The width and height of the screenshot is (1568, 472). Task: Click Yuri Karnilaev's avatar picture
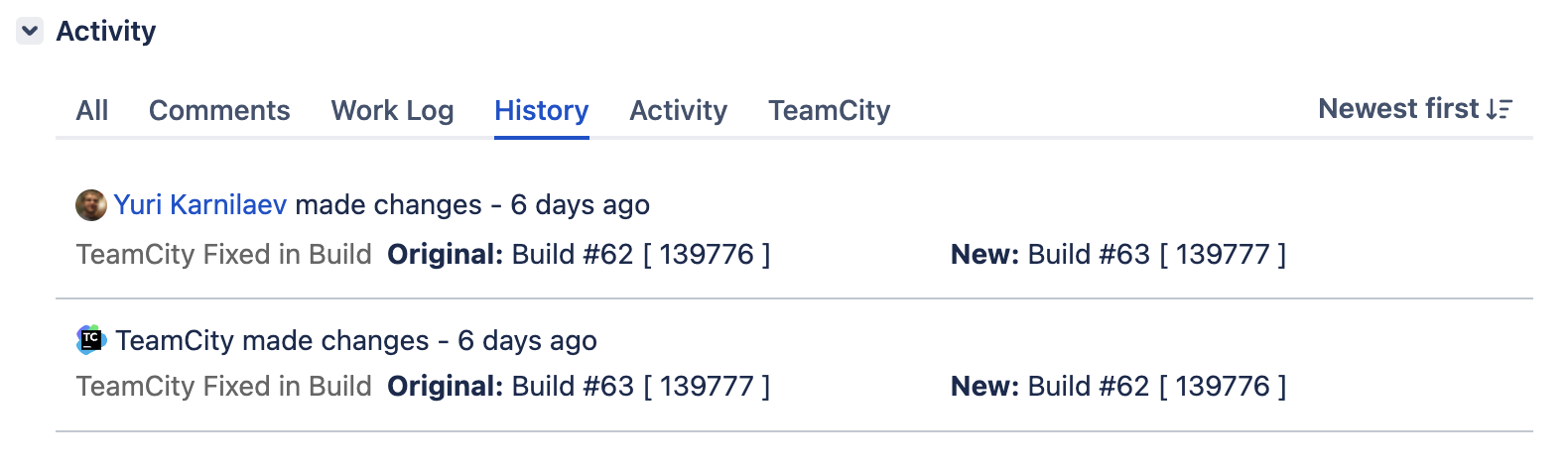91,205
